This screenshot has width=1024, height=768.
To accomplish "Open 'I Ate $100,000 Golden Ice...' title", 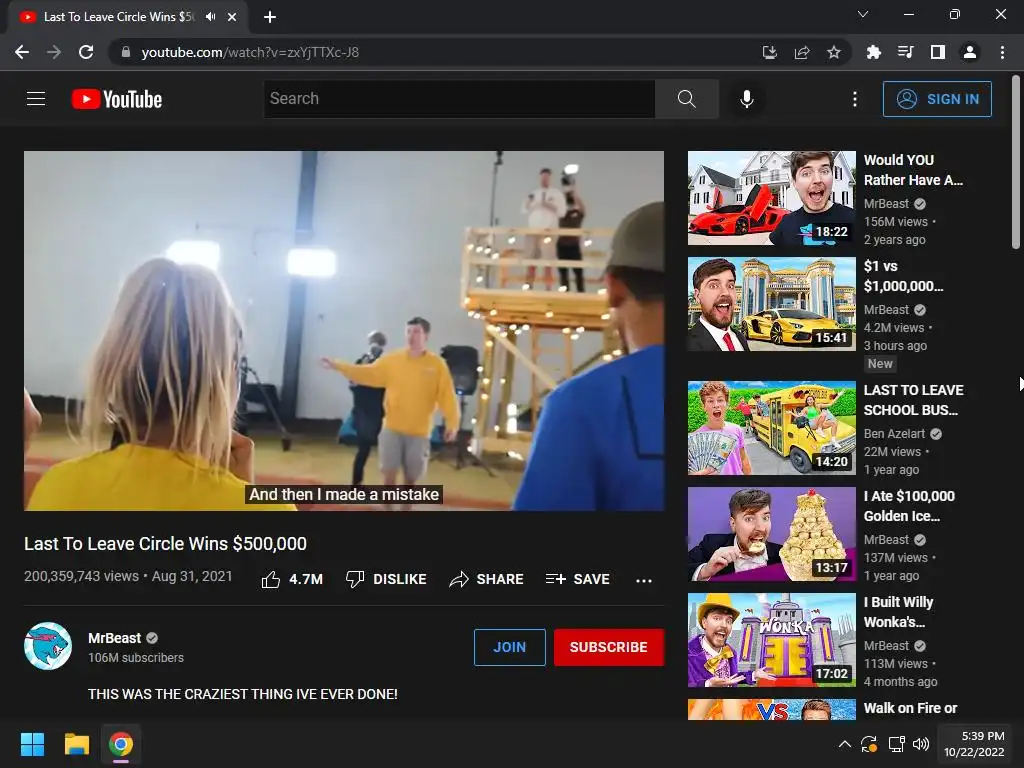I will [909, 506].
